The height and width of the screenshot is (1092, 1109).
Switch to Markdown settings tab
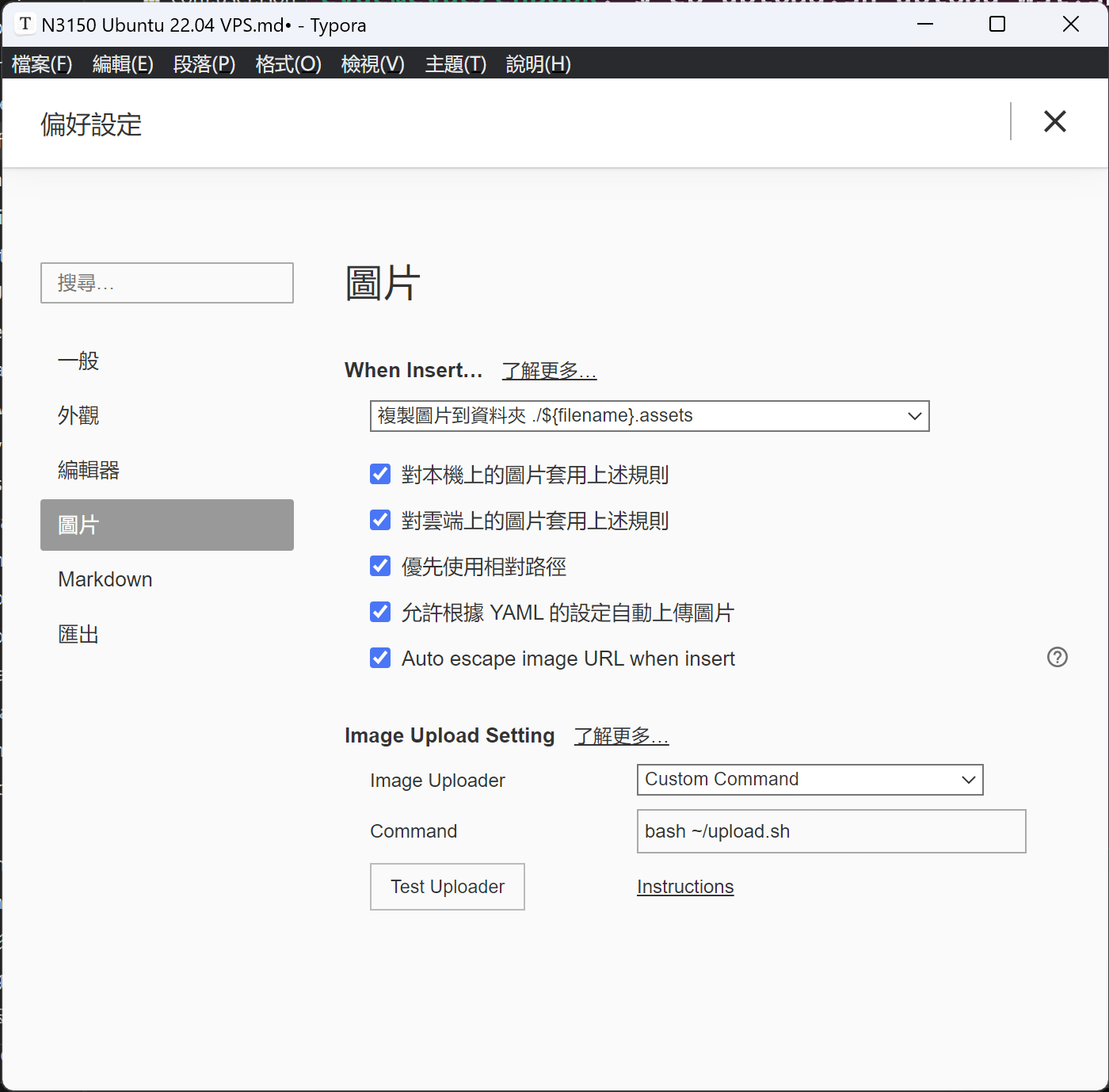(105, 579)
